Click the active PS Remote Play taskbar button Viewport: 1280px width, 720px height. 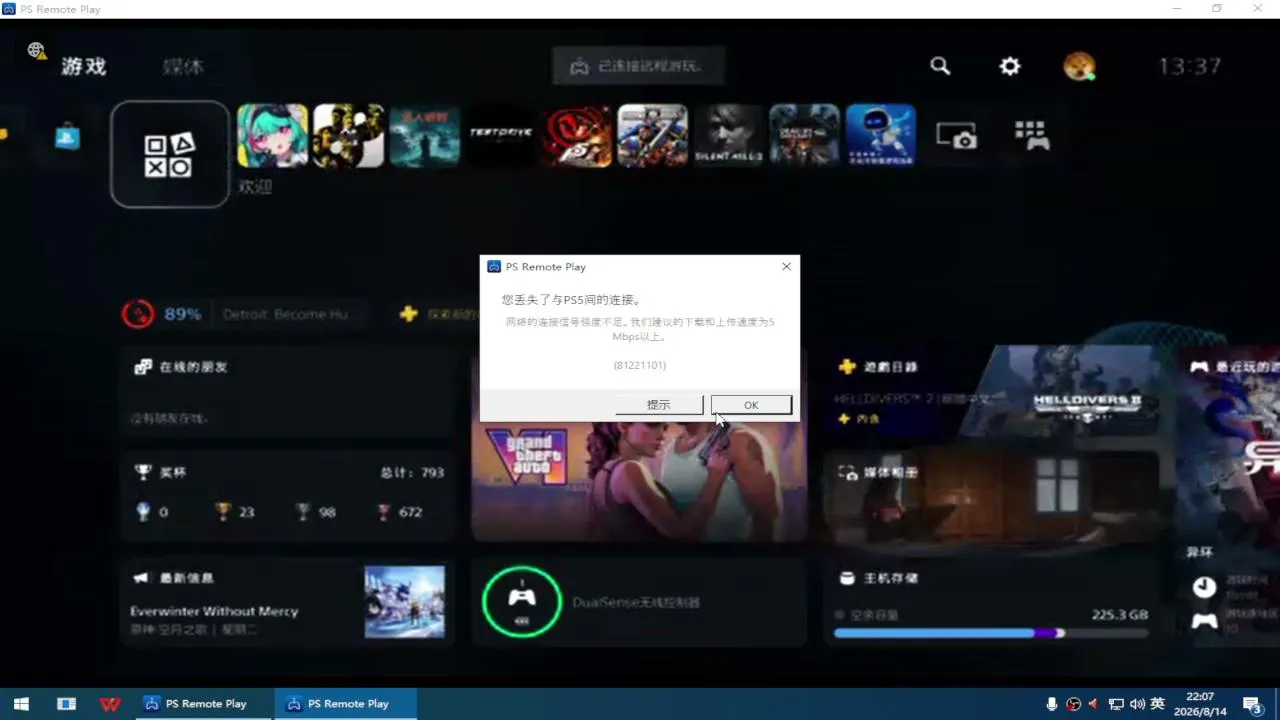(x=346, y=704)
